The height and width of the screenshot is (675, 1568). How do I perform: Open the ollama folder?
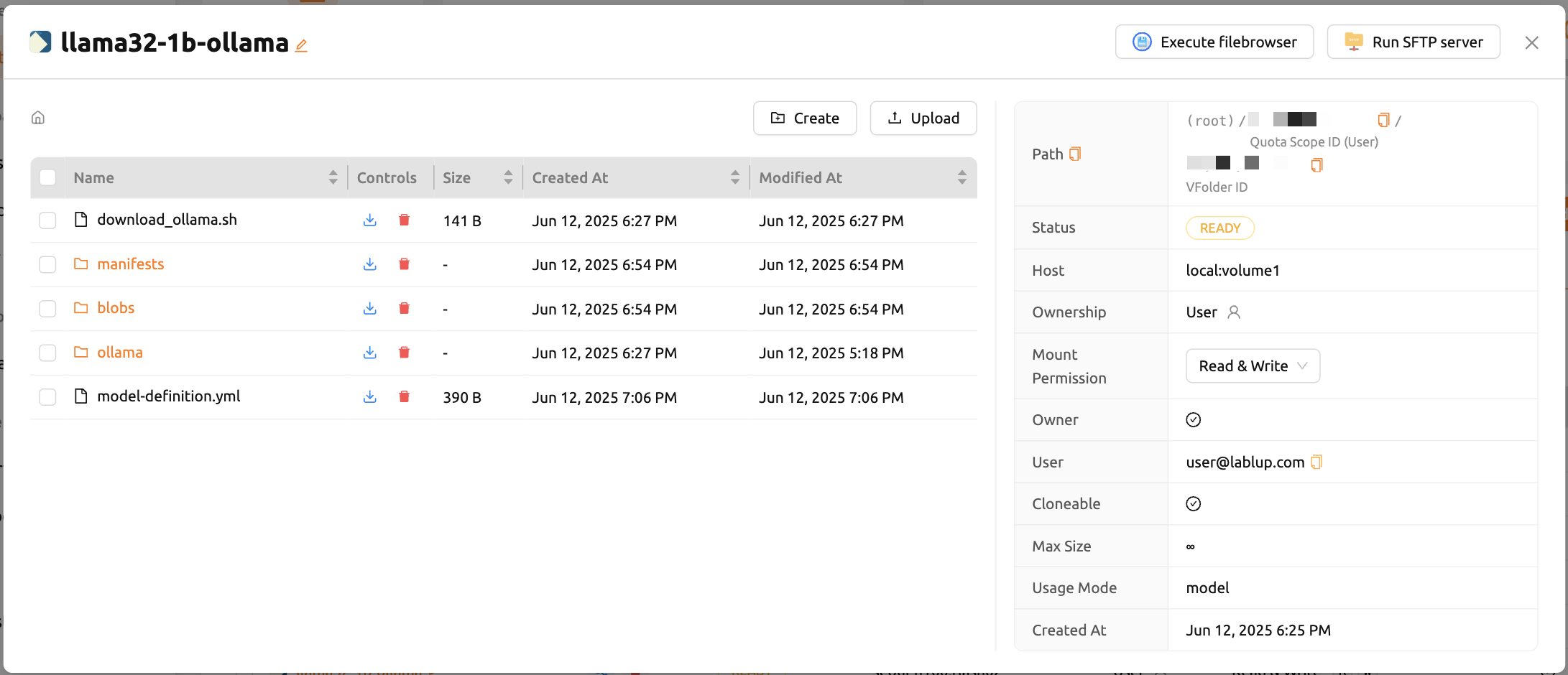(x=120, y=352)
